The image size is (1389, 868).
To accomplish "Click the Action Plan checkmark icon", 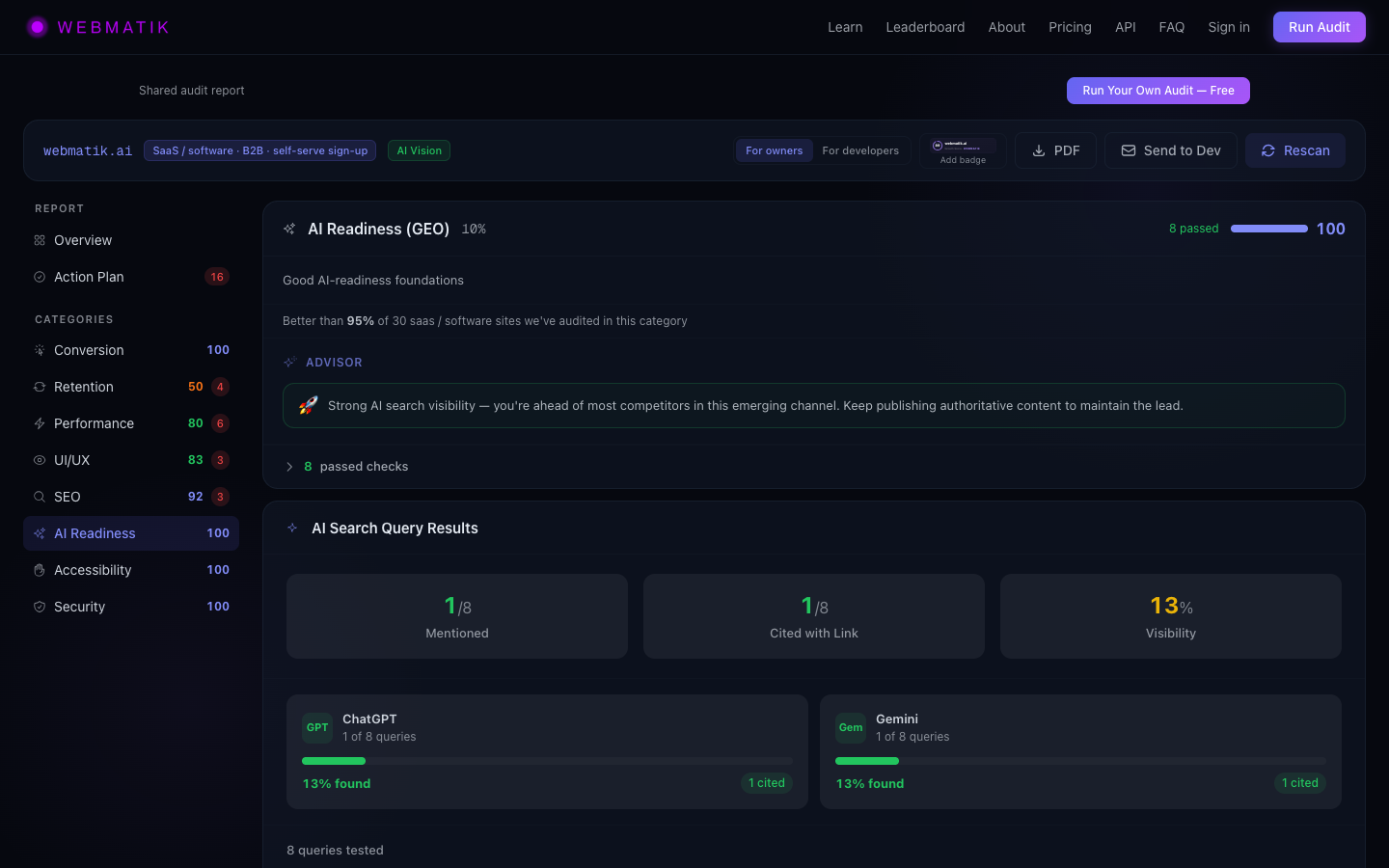I will coord(40,277).
